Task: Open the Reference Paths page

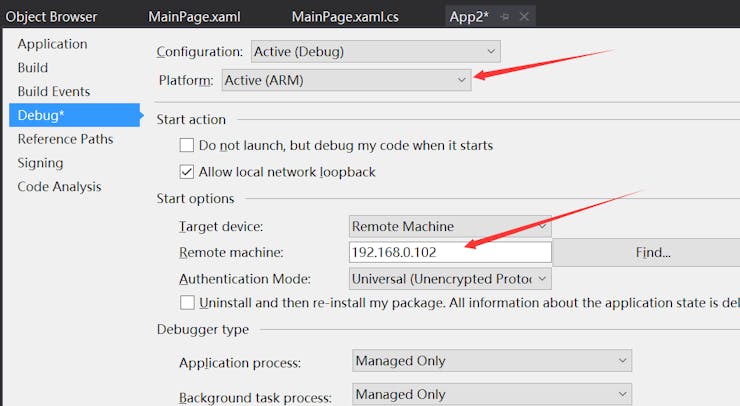Action: (65, 139)
